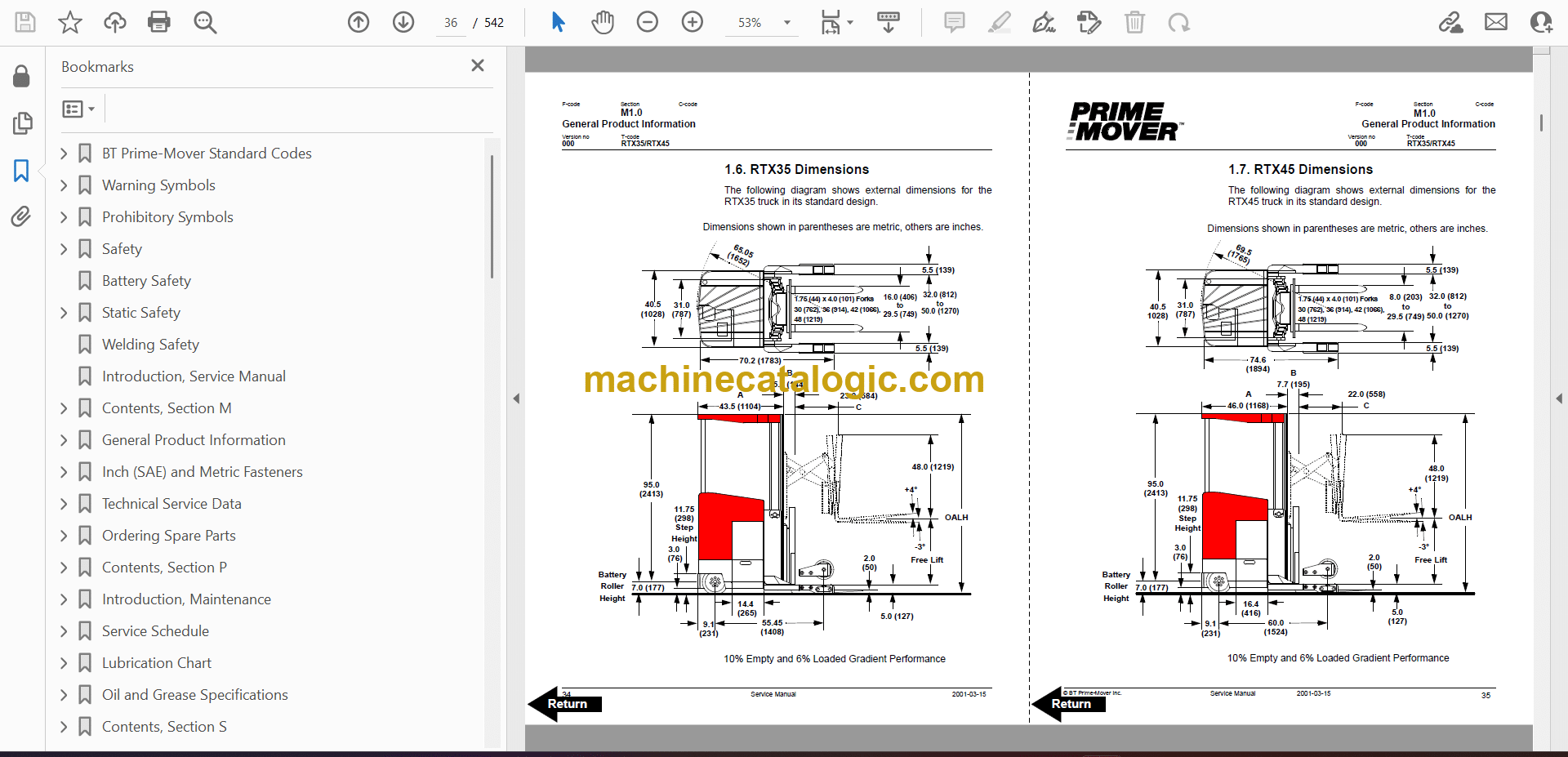The width and height of the screenshot is (1568, 757).
Task: Expand the Safety bookmark
Action: pos(65,249)
